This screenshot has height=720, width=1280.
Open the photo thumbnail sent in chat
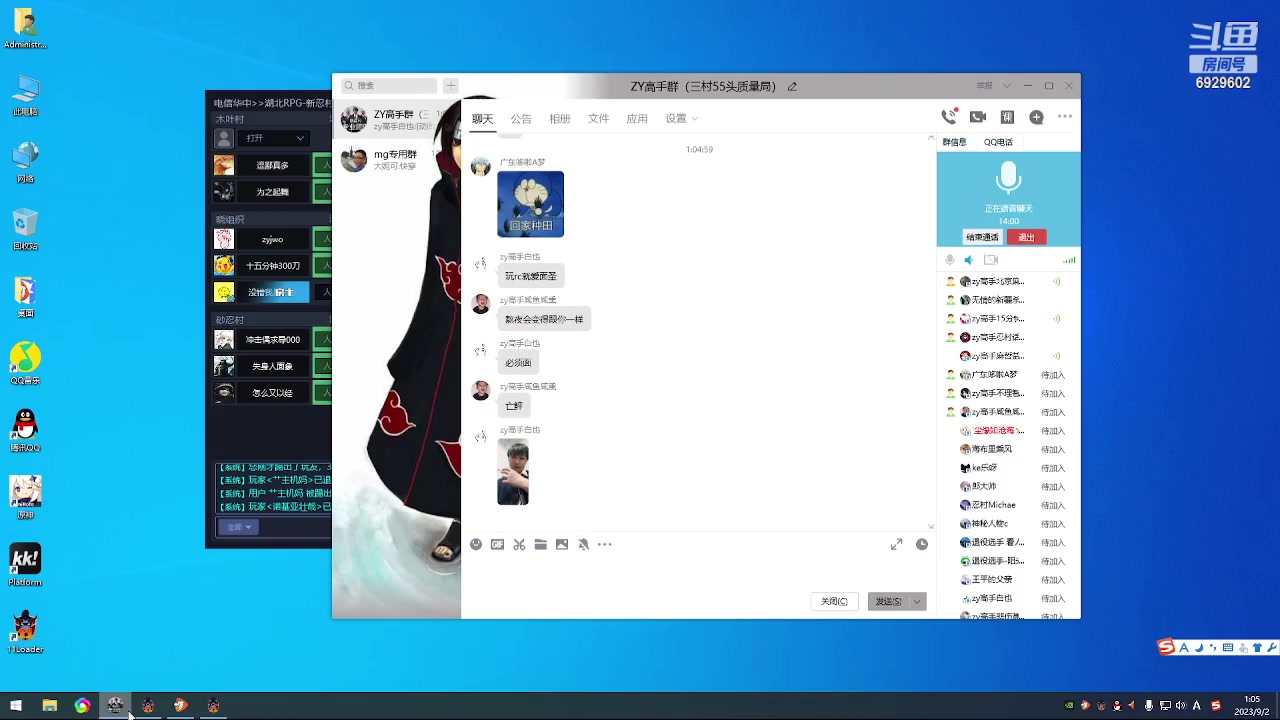pos(513,472)
